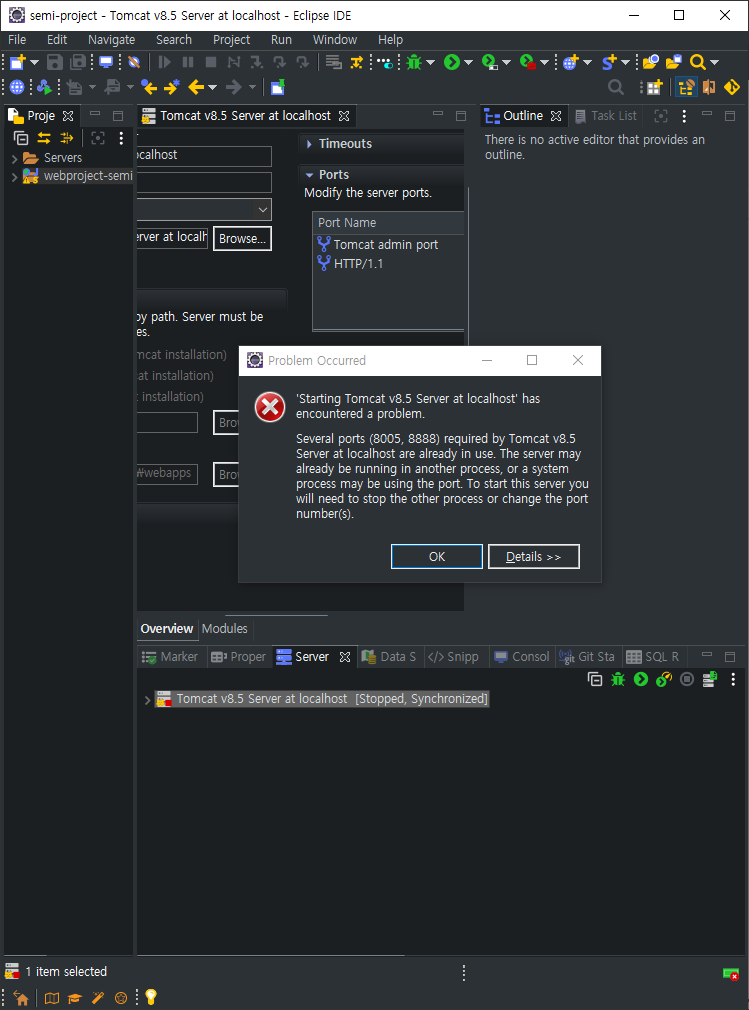This screenshot has width=749, height=1010.
Task: Expand the Timeouts section
Action: [310, 144]
